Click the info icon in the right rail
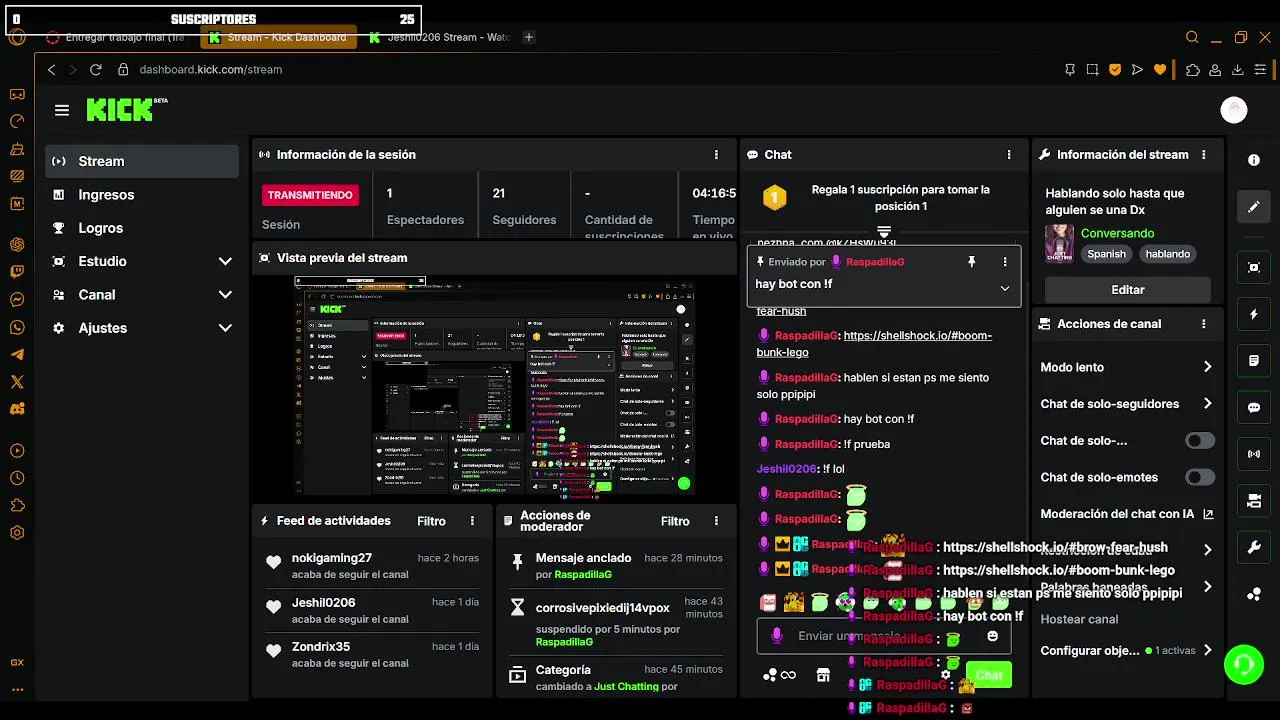1280x720 pixels. pos(1254,160)
